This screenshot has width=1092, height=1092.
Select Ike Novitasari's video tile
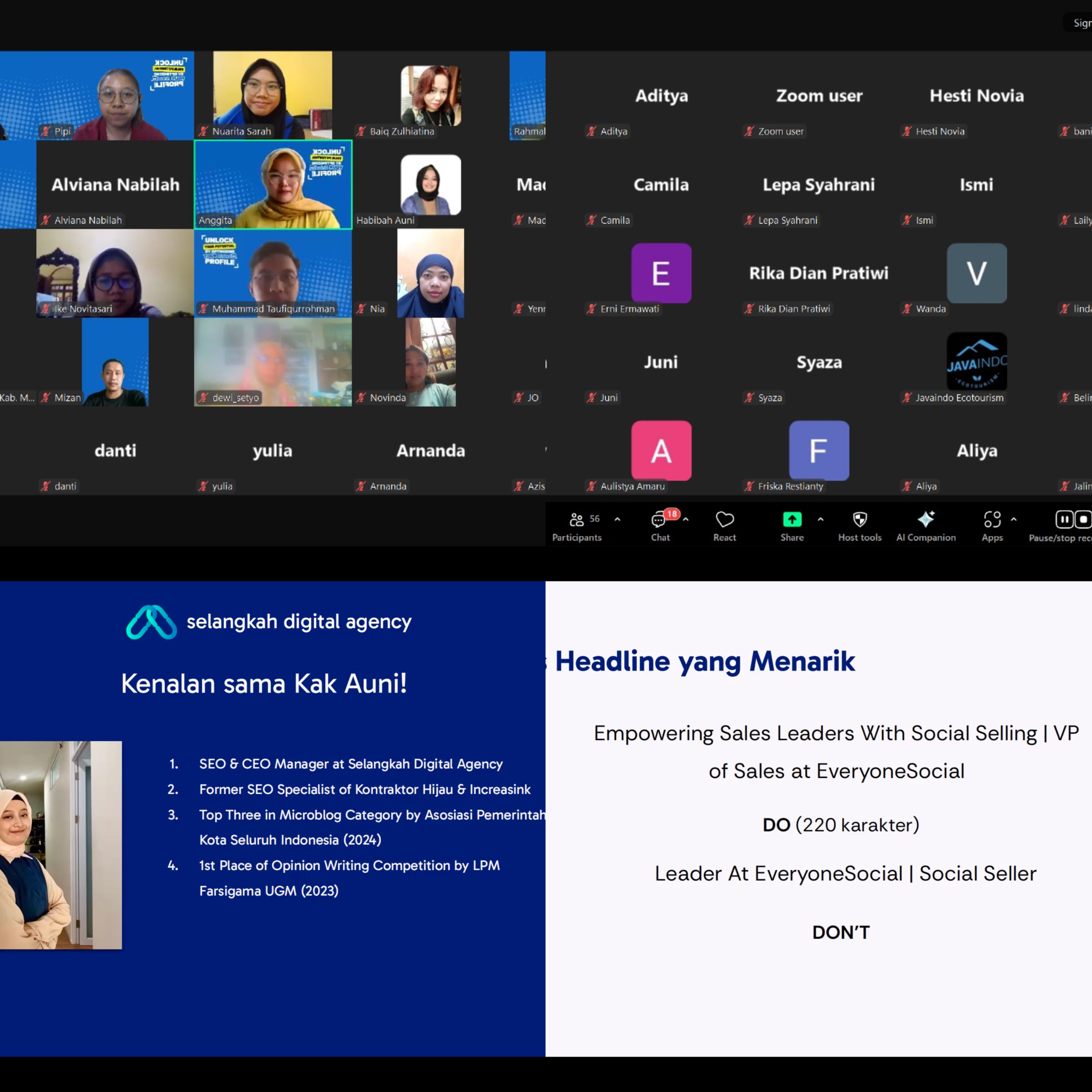pos(115,273)
